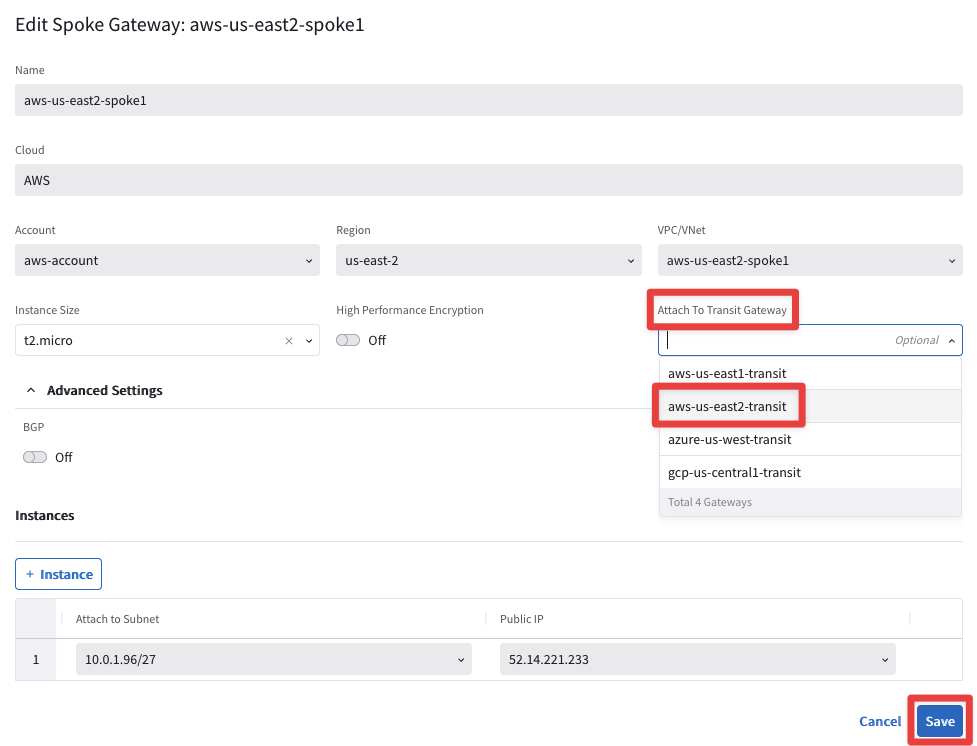Collapse the transit gateway dropdown chevron
The image size is (977, 746).
[952, 341]
